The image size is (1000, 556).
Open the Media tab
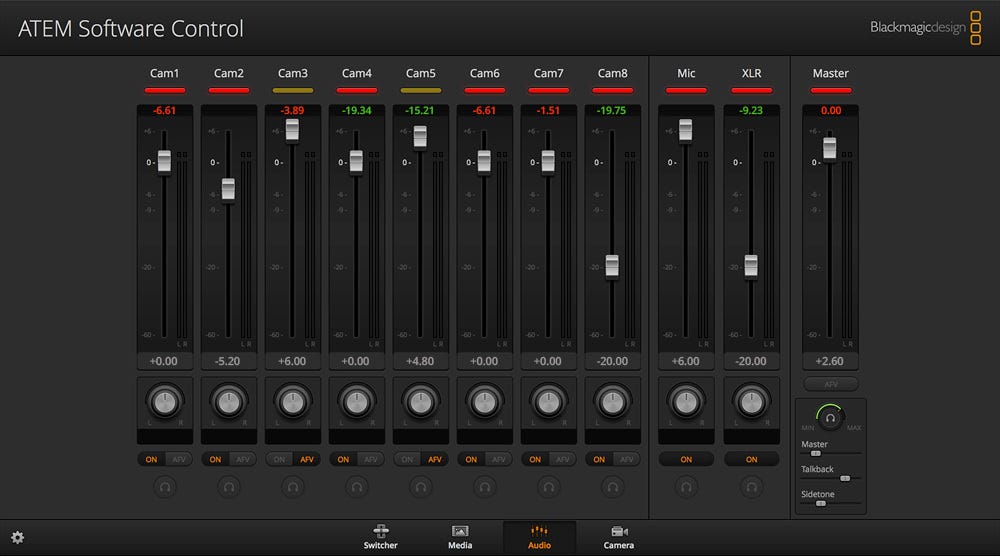pos(460,538)
